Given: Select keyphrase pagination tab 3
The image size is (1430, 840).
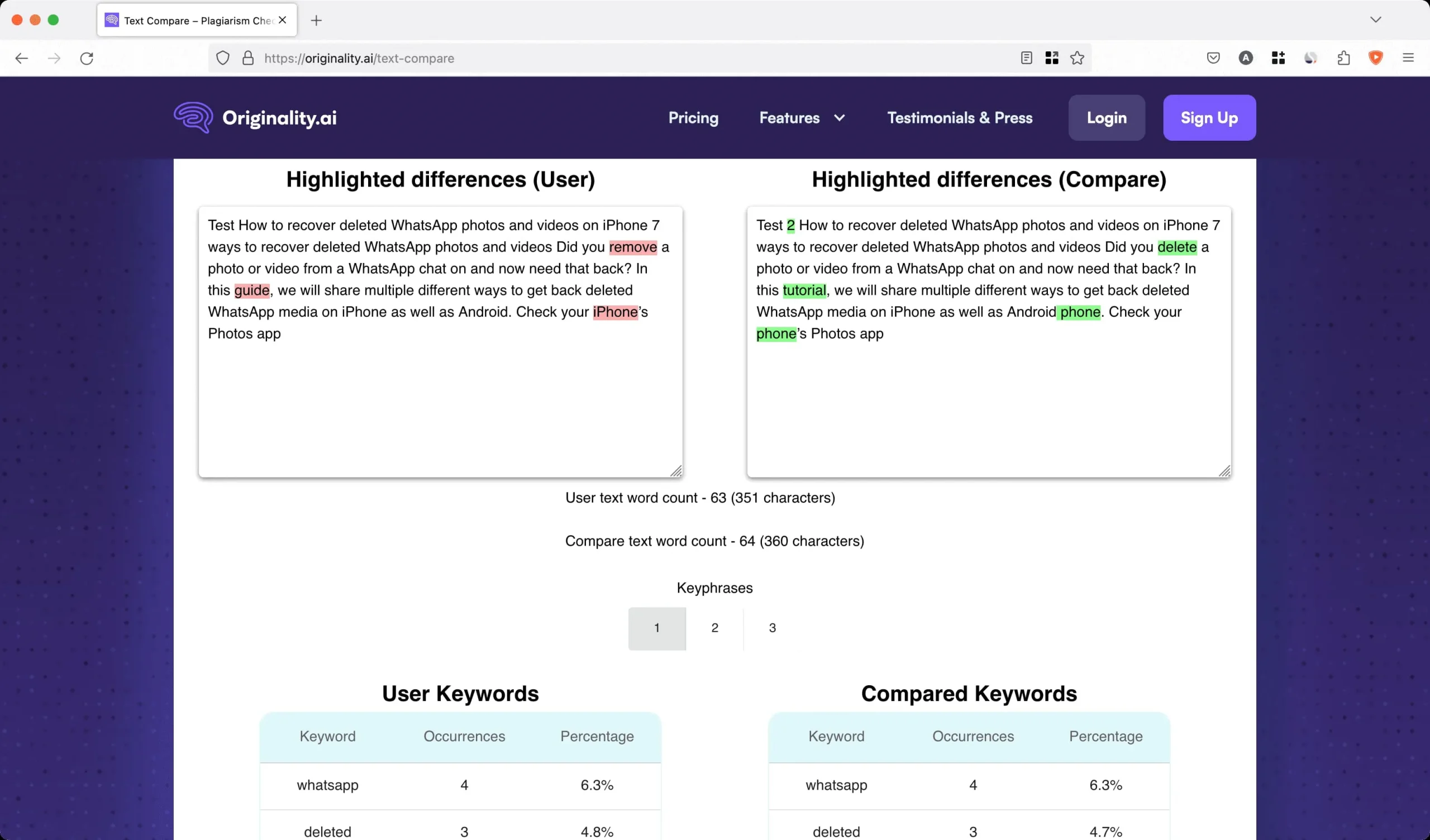Looking at the screenshot, I should (x=771, y=628).
